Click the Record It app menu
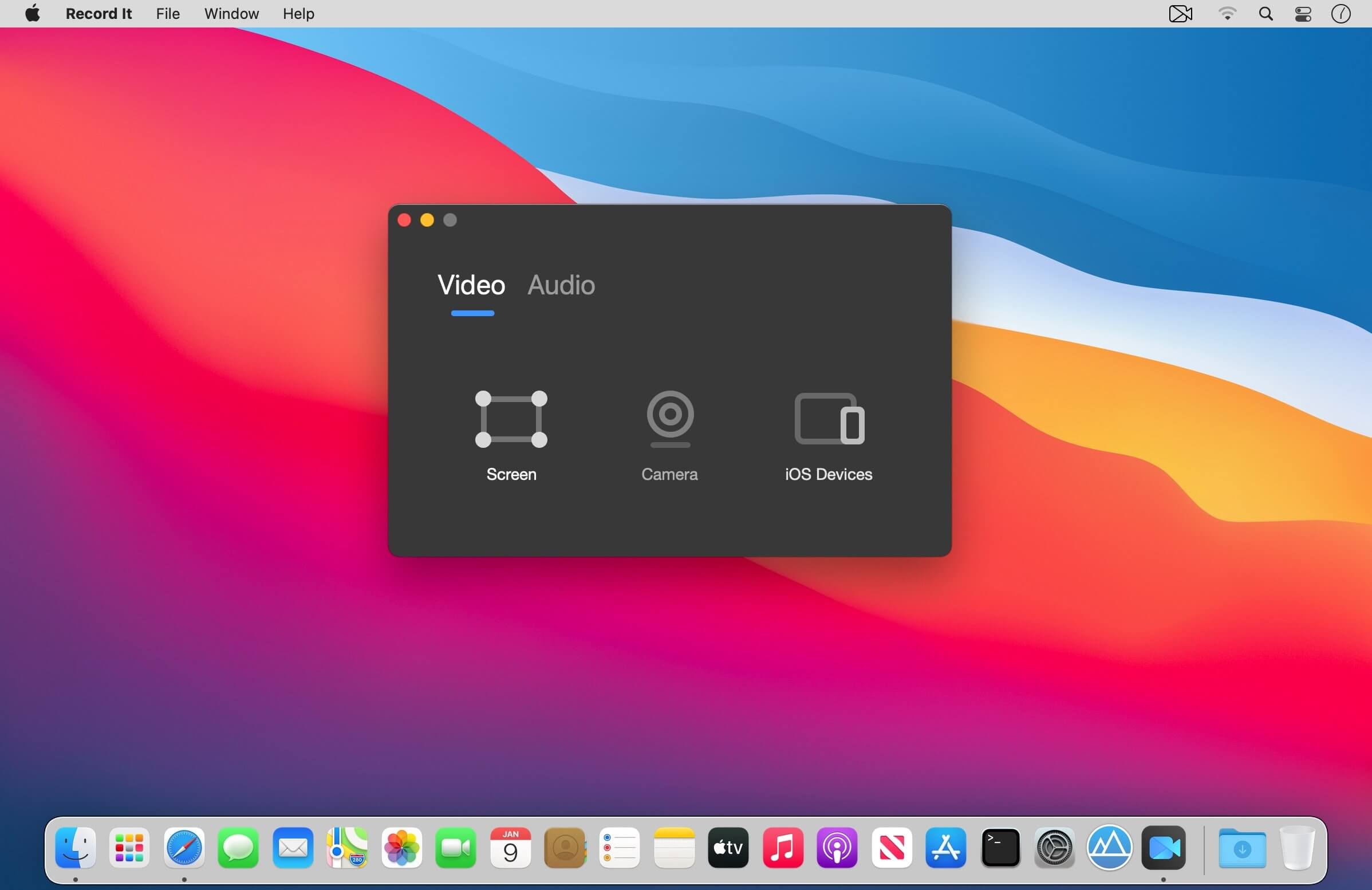The height and width of the screenshot is (890, 1372). [x=98, y=14]
